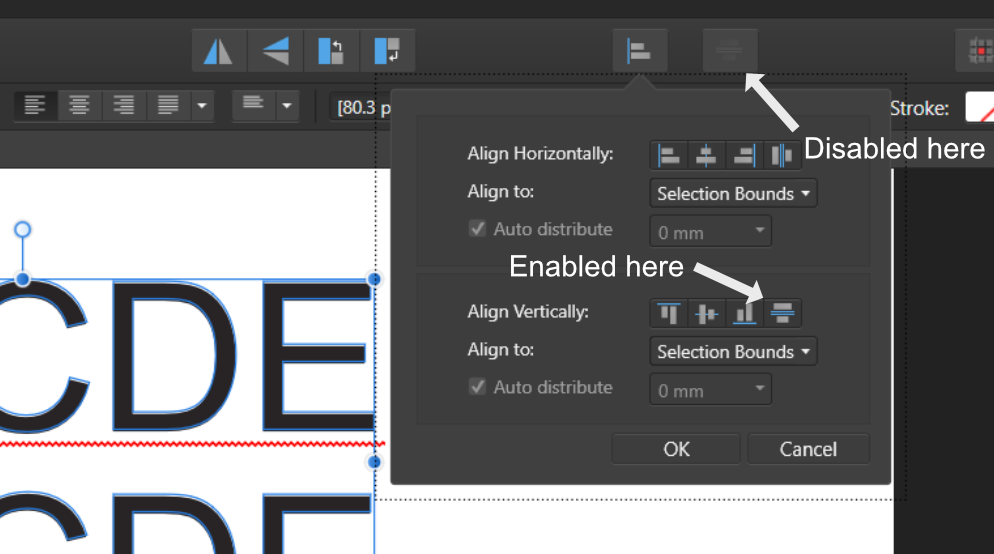Choose Space Horizontally in Align Horizontally row

pos(782,155)
